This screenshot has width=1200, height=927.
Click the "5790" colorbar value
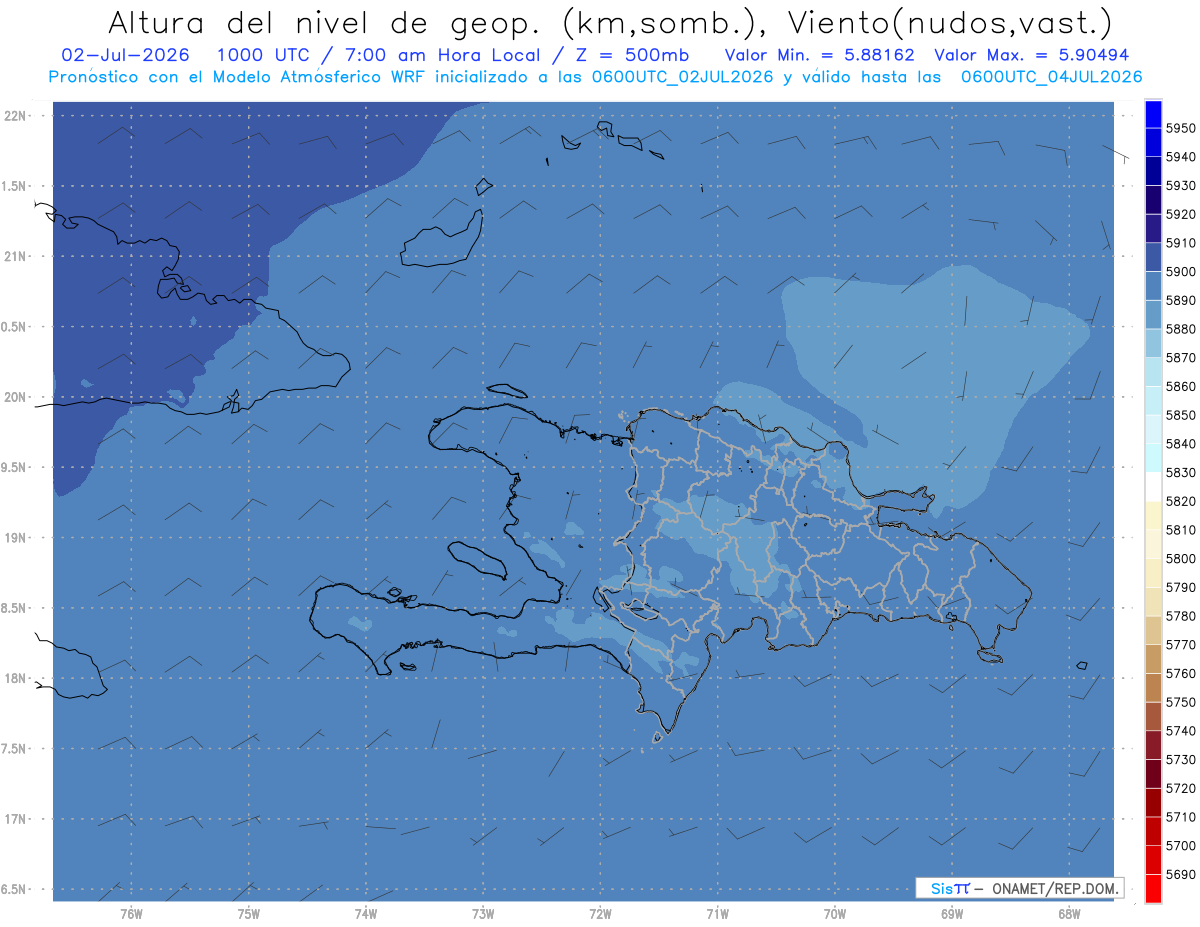point(1180,587)
